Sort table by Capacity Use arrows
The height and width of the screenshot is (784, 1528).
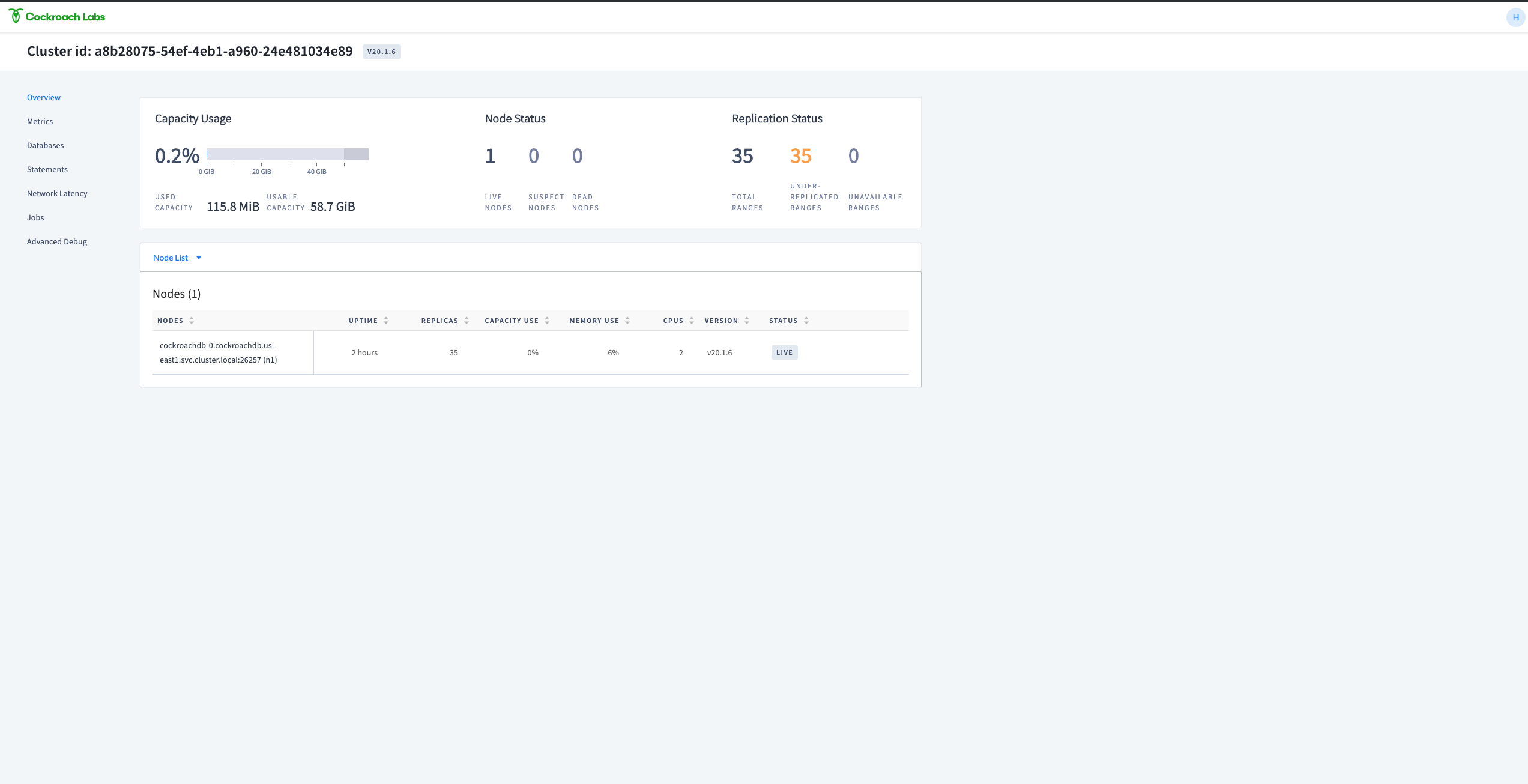pos(547,321)
